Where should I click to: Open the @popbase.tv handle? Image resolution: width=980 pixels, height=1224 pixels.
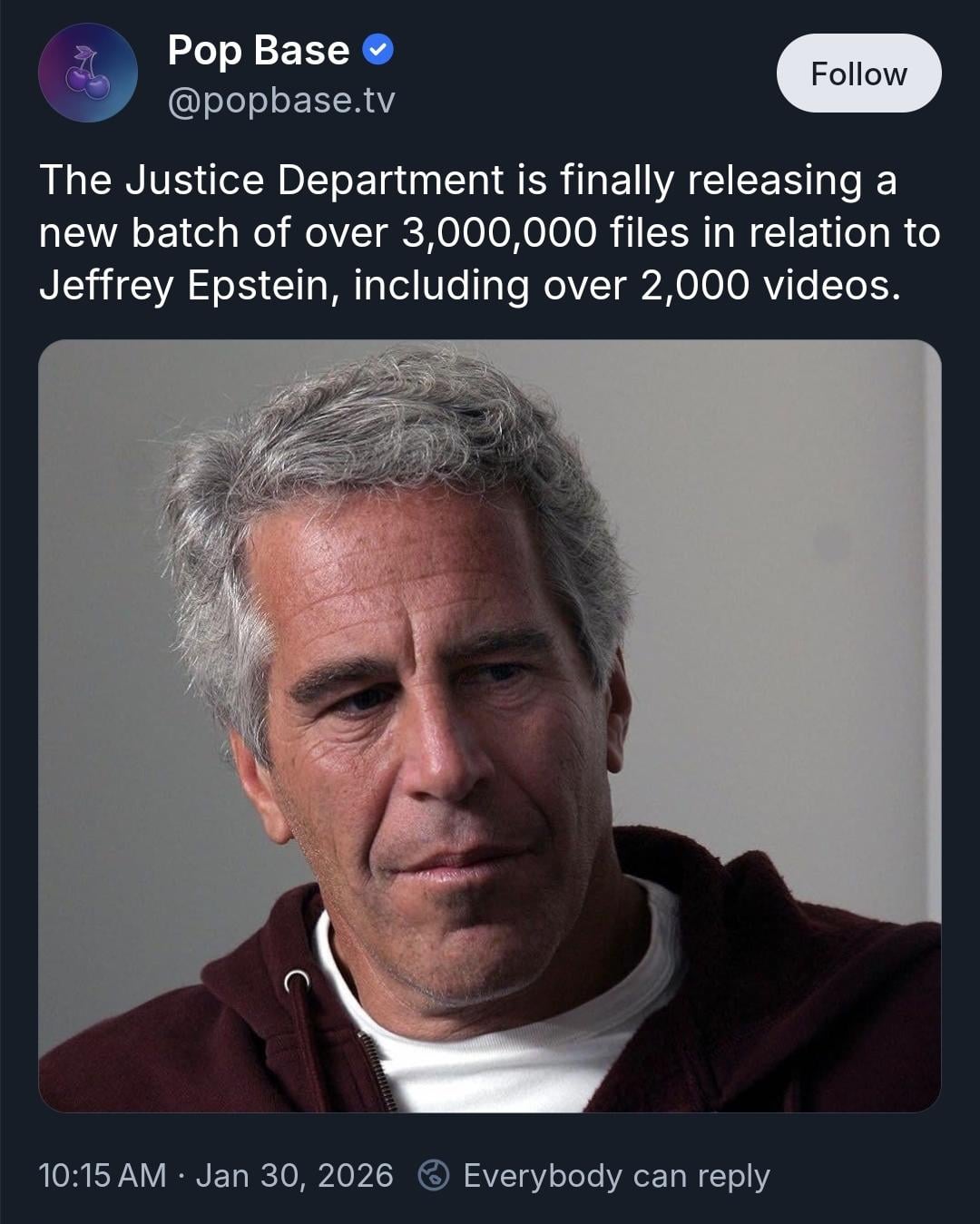tap(281, 101)
